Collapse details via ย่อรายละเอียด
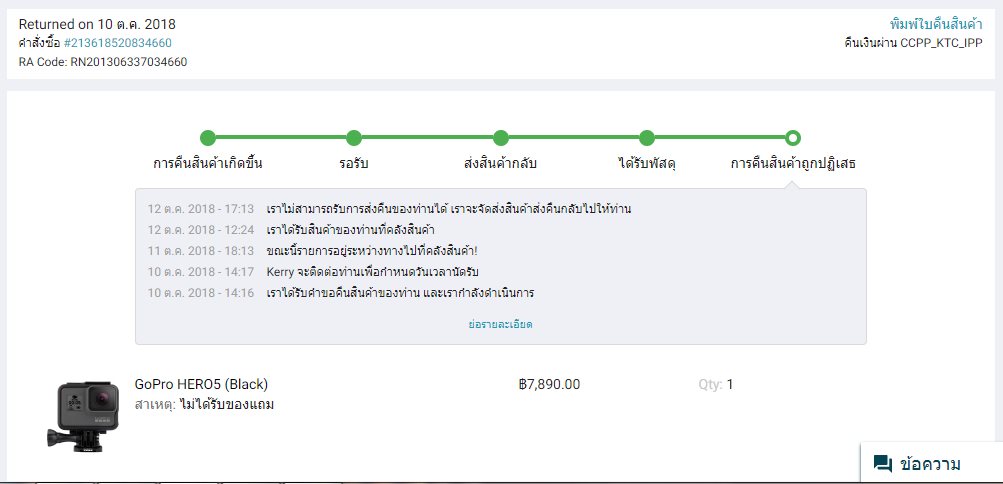Screen dimensions: 1003x484 click(x=500, y=324)
